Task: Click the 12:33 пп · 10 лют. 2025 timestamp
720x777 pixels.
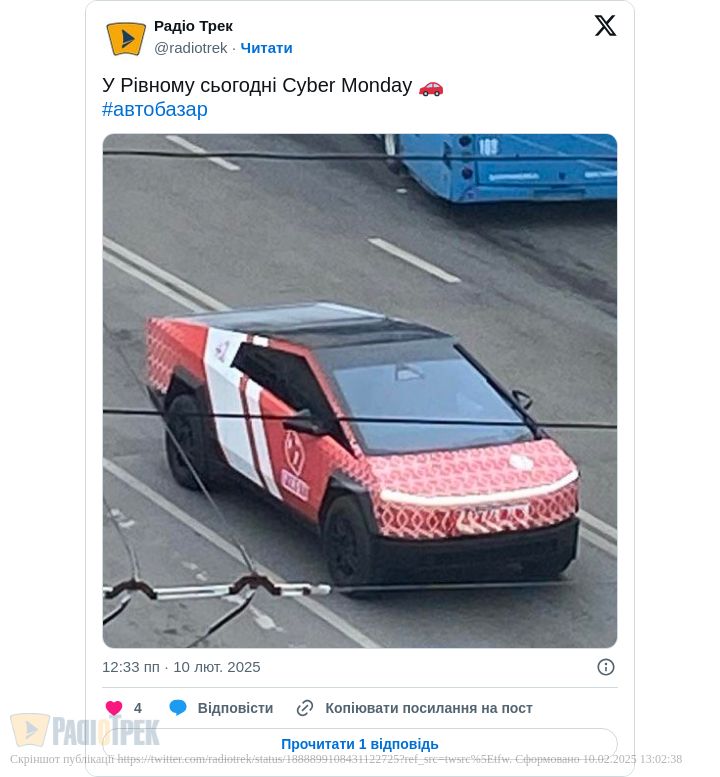Action: click(181, 667)
